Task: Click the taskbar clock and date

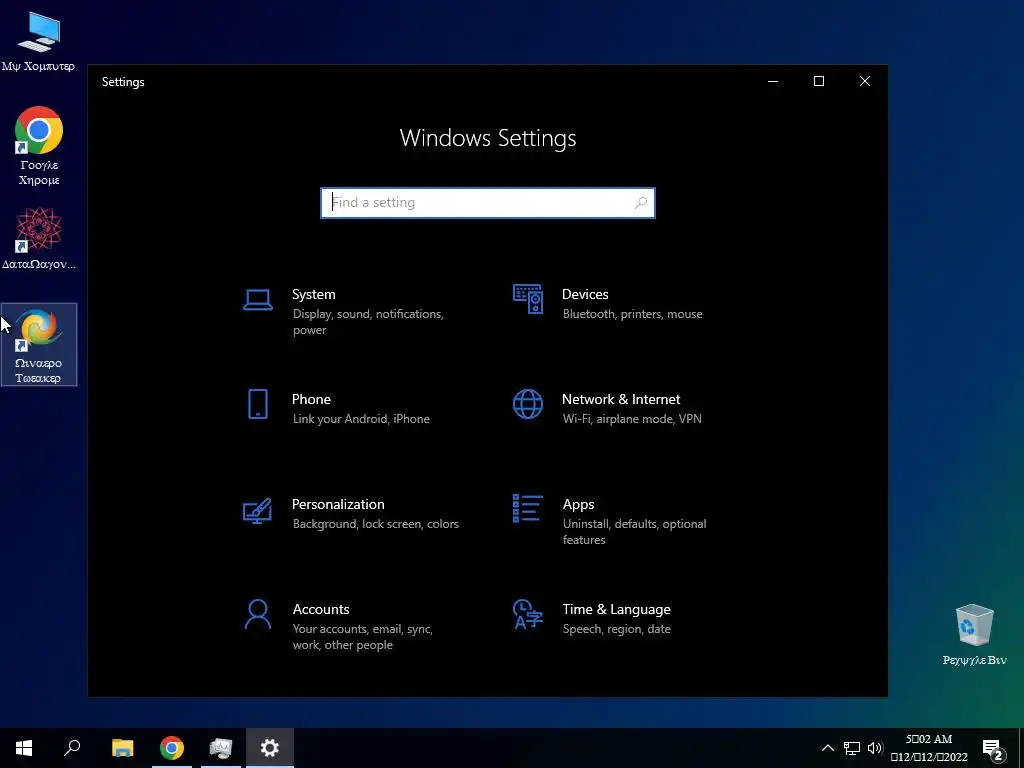Action: [x=929, y=748]
